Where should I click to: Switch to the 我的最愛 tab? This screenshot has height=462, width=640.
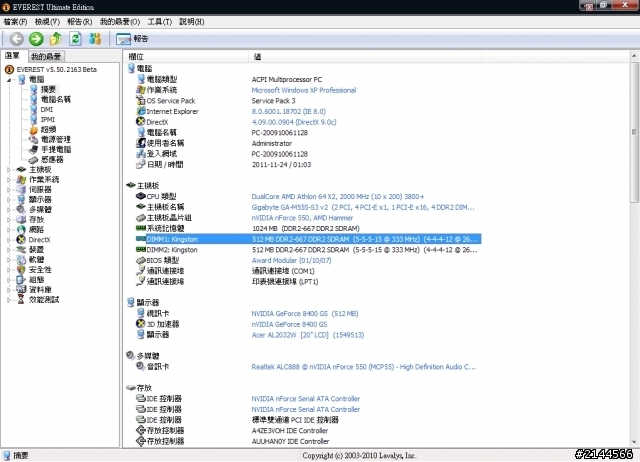click(x=46, y=56)
